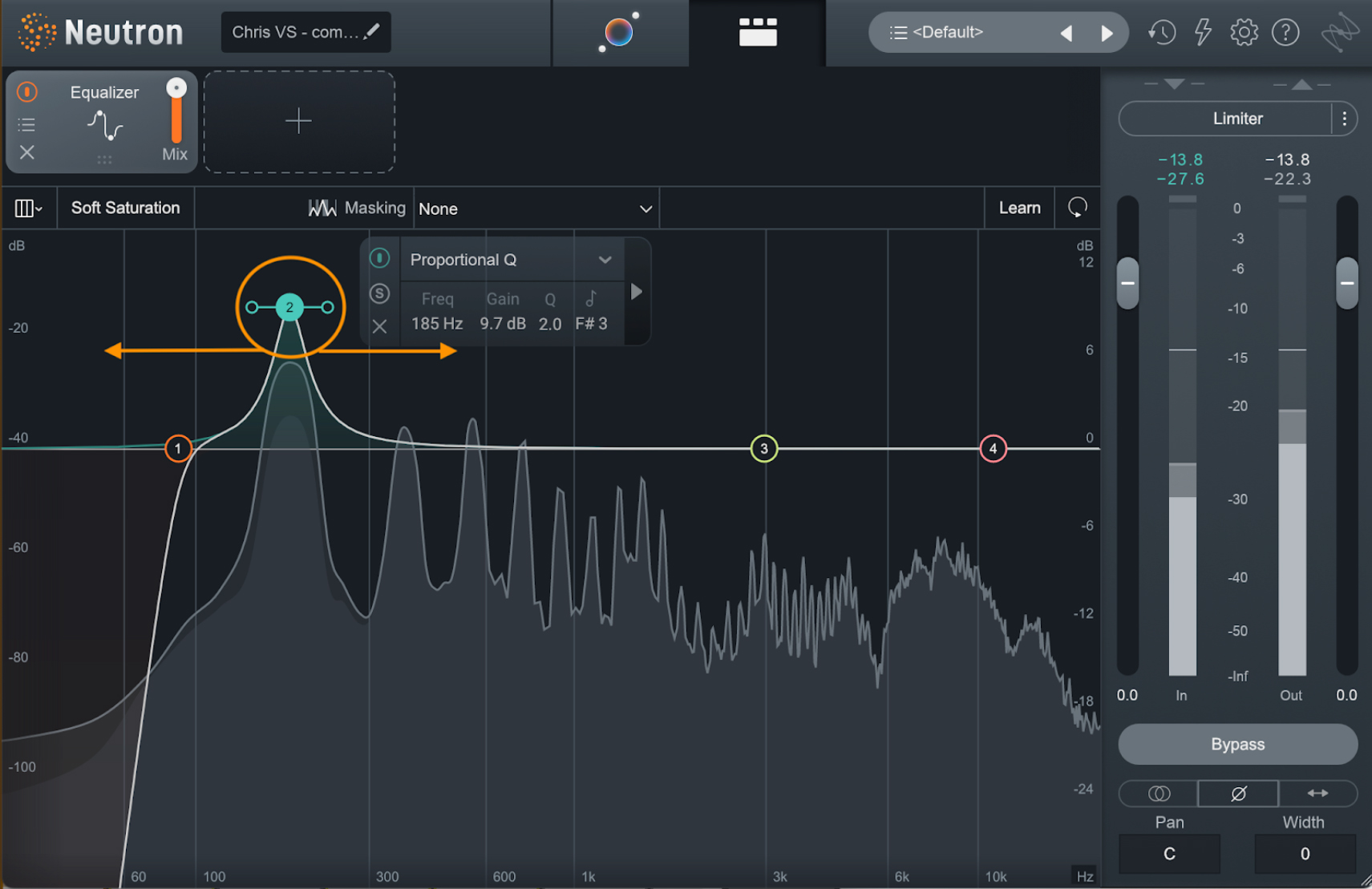Viewport: 1372px width, 889px height.
Task: Adjust right bandwidth handle of node 2
Action: [327, 307]
